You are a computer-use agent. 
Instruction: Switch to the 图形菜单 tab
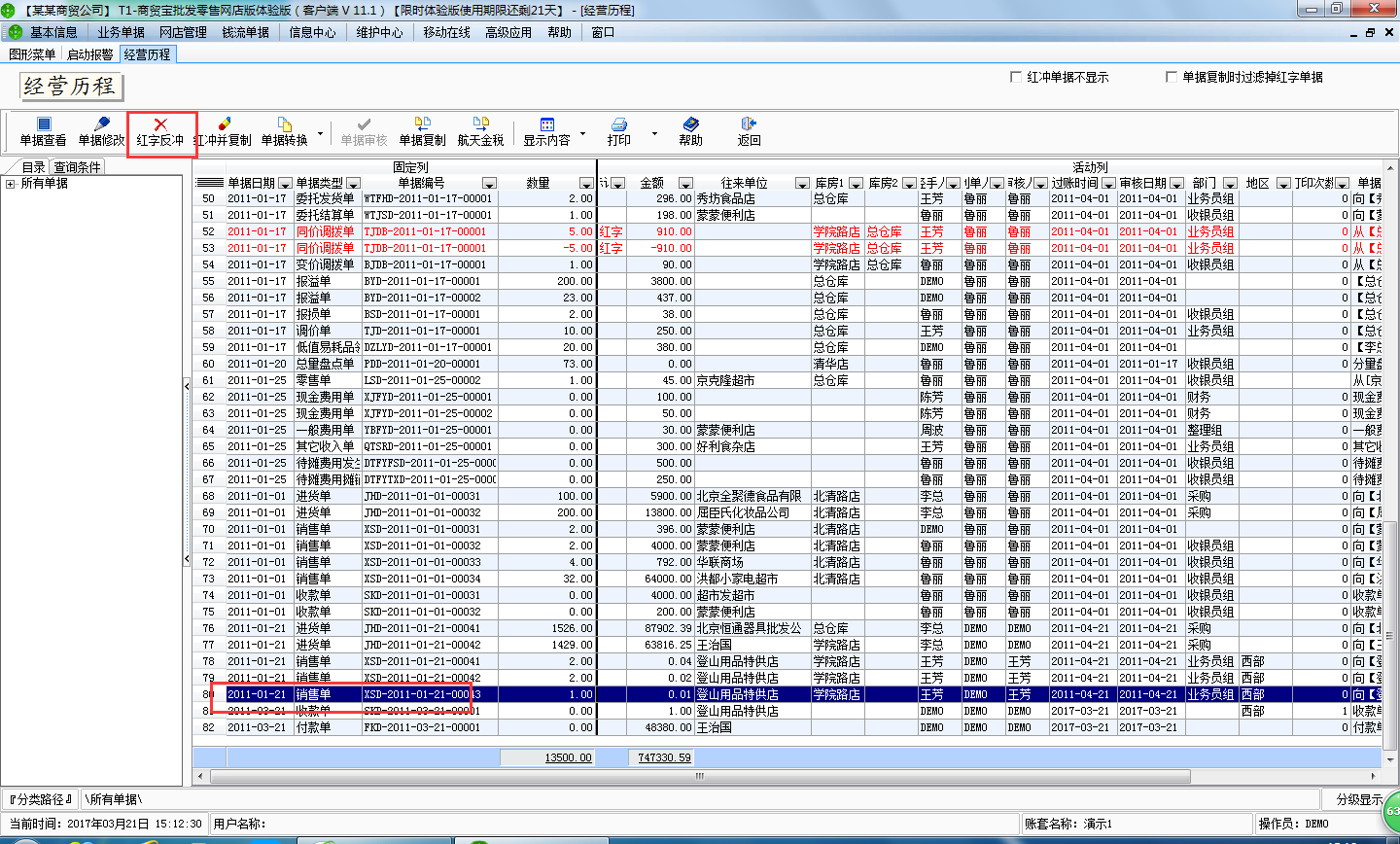coord(33,54)
